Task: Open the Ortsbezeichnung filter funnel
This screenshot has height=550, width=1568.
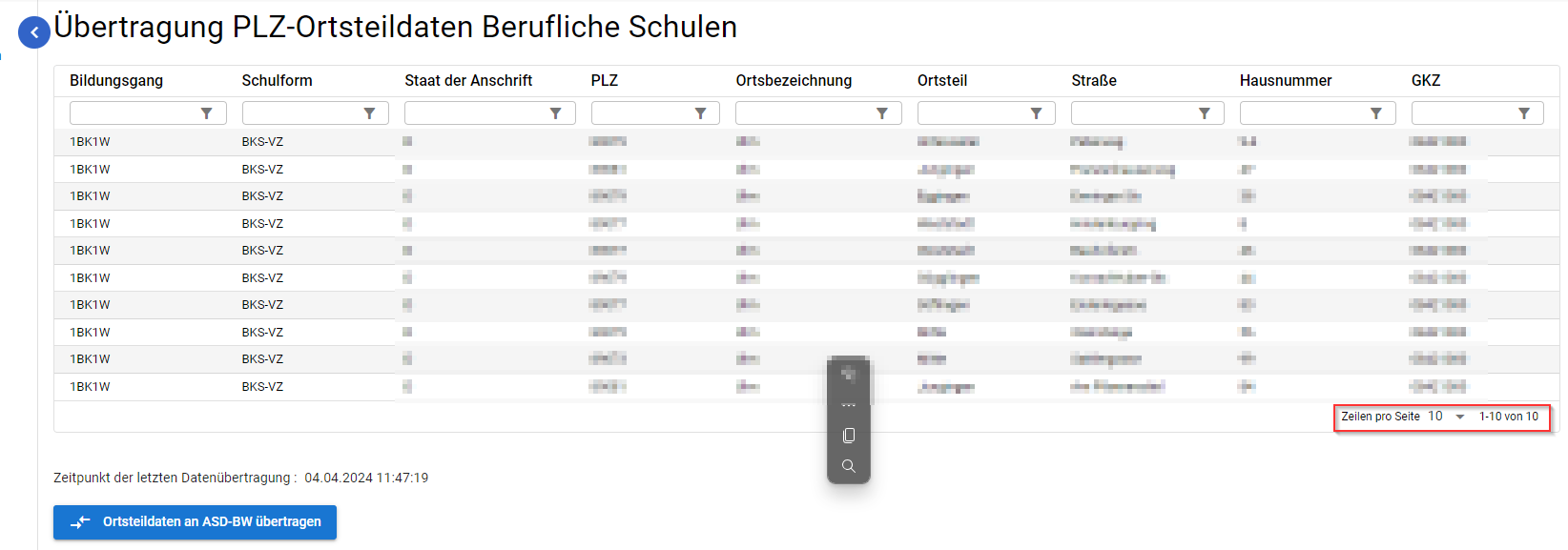Action: point(882,112)
